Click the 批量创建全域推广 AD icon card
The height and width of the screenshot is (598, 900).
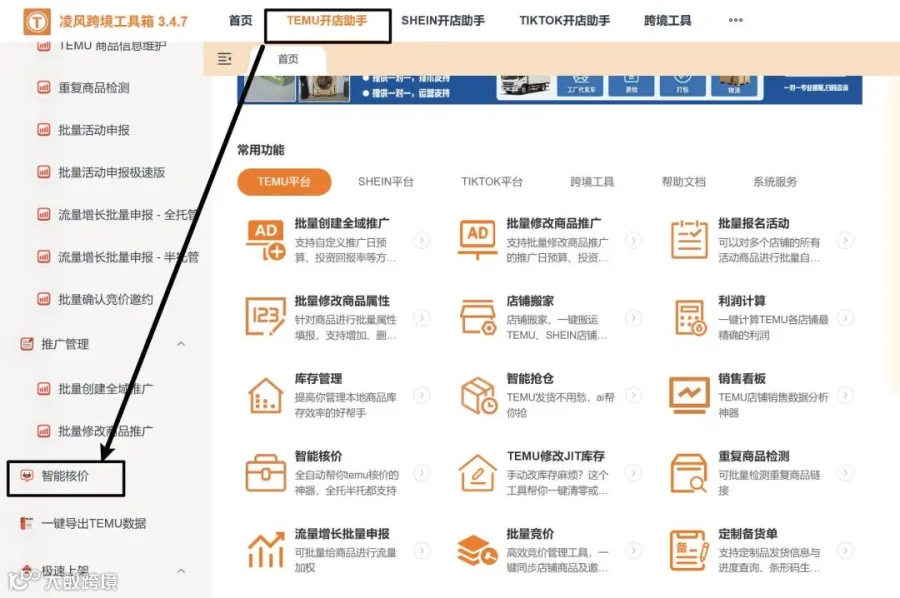[x=266, y=239]
